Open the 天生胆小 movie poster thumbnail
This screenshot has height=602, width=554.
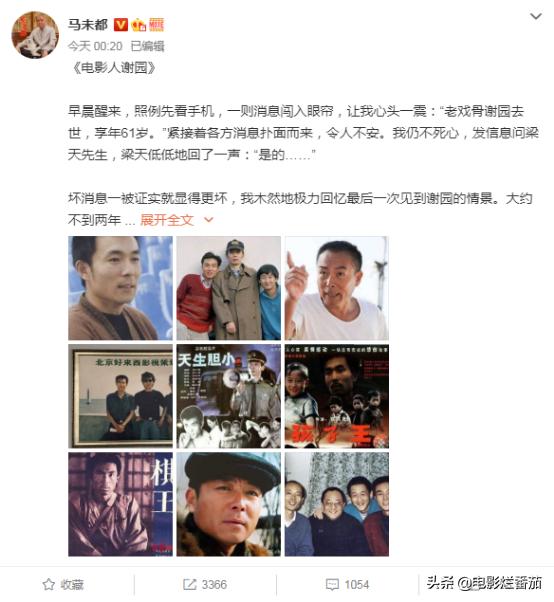coord(229,396)
